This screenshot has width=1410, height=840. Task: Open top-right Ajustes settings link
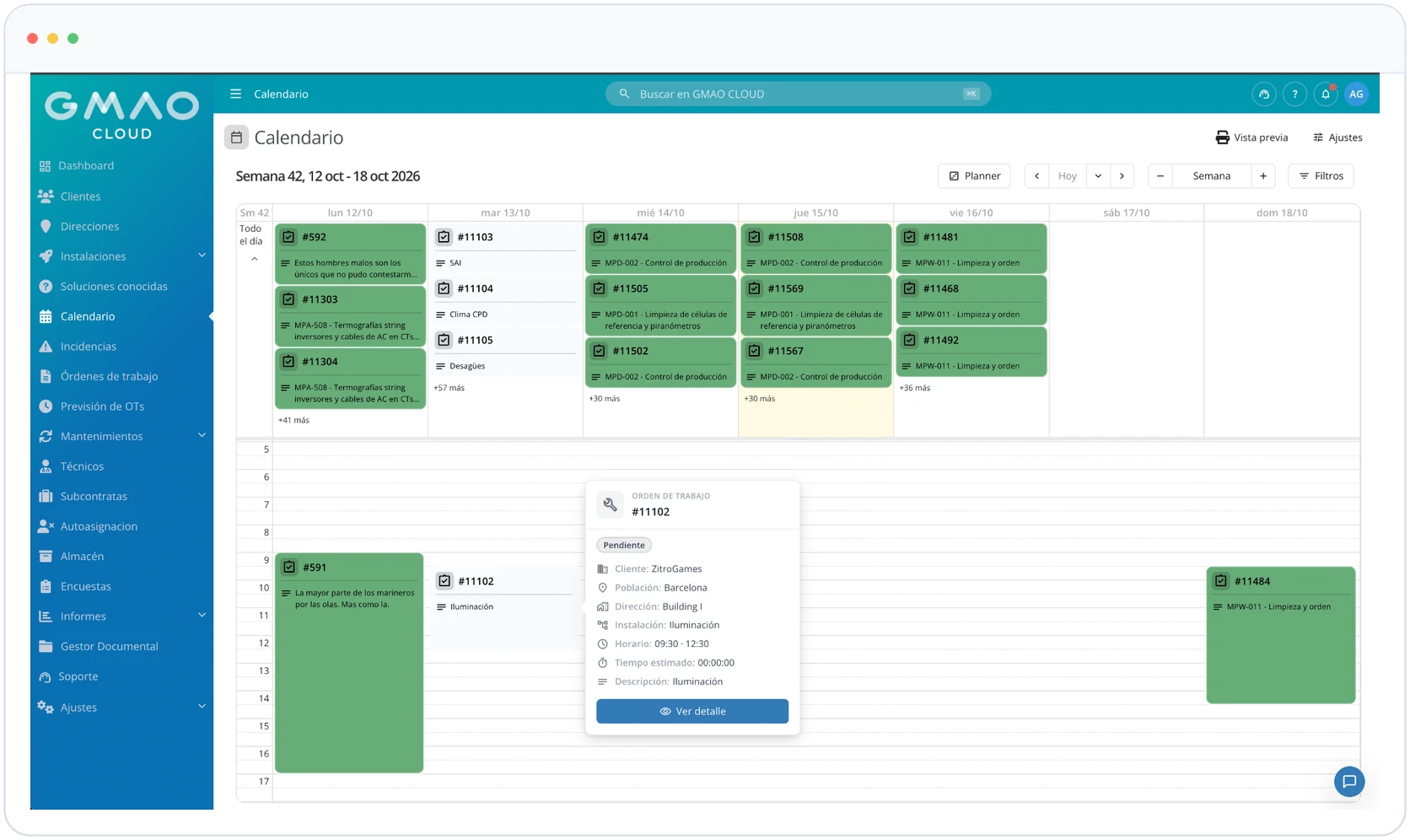(1337, 137)
